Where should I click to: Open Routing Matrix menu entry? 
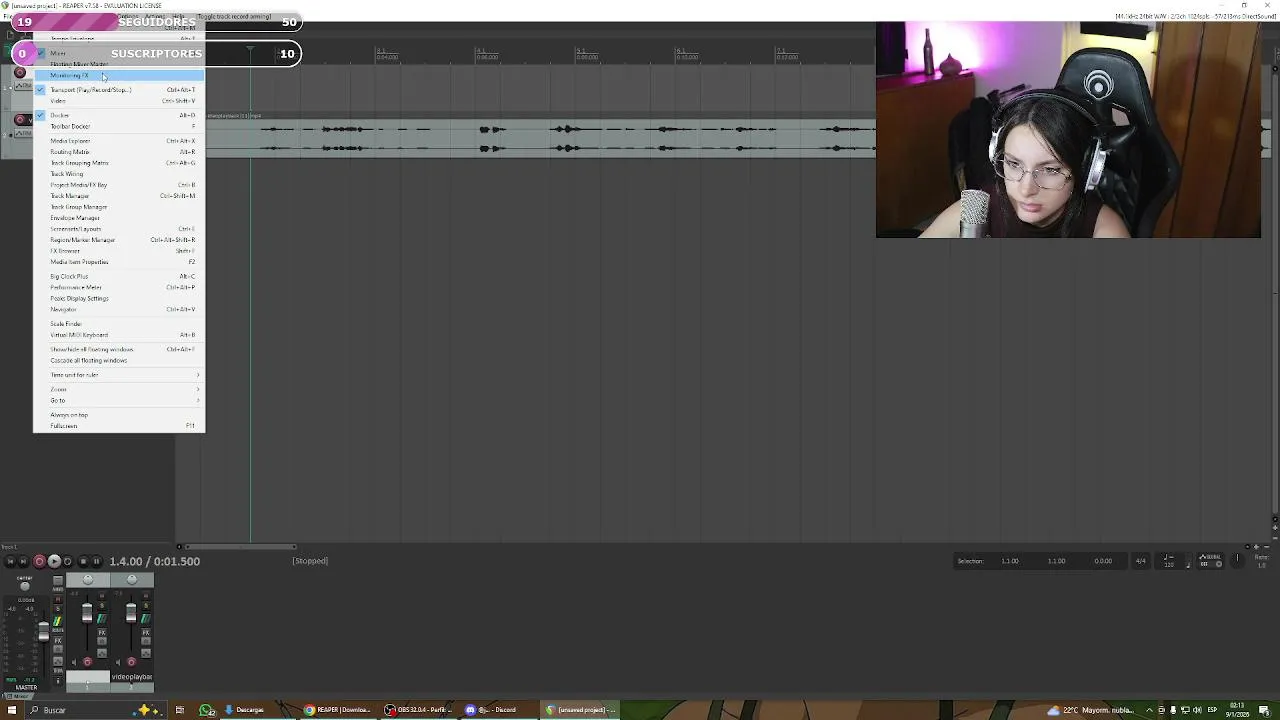tap(119, 152)
